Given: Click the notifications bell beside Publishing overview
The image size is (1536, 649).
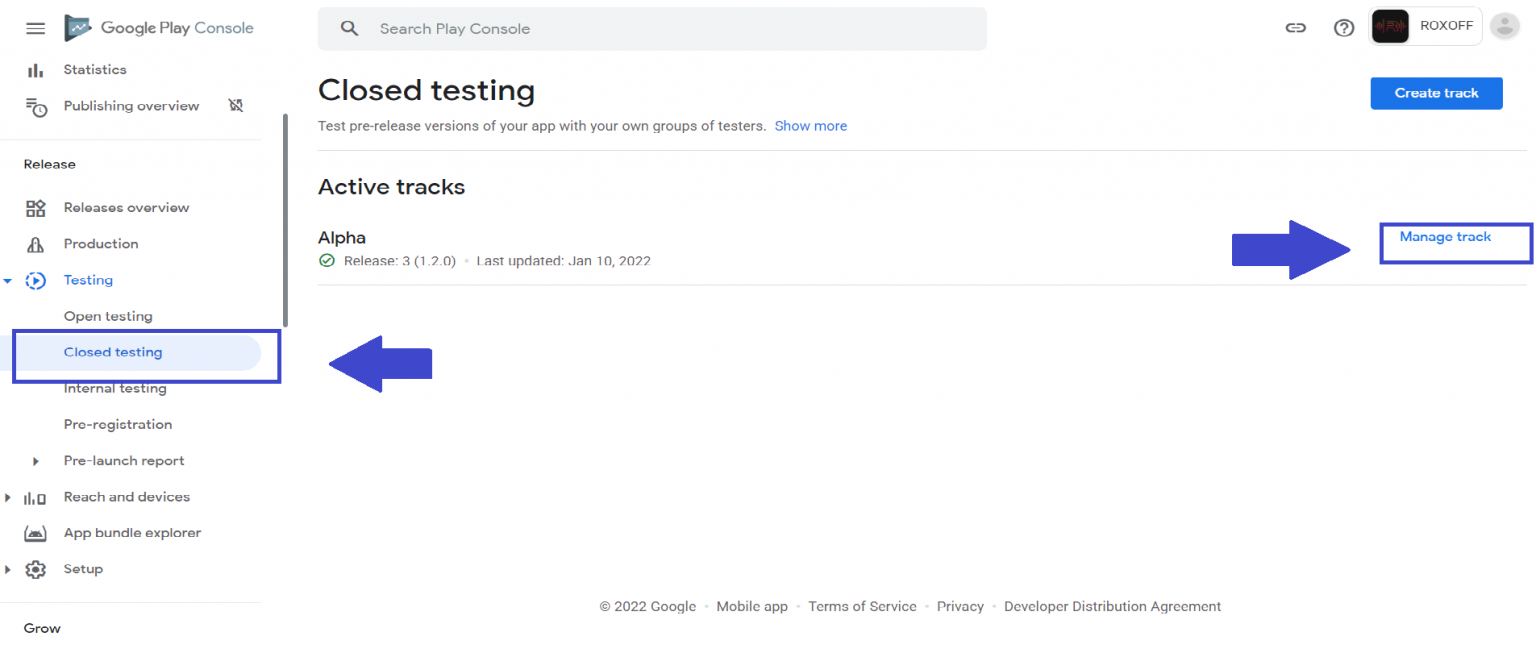Looking at the screenshot, I should (x=236, y=105).
